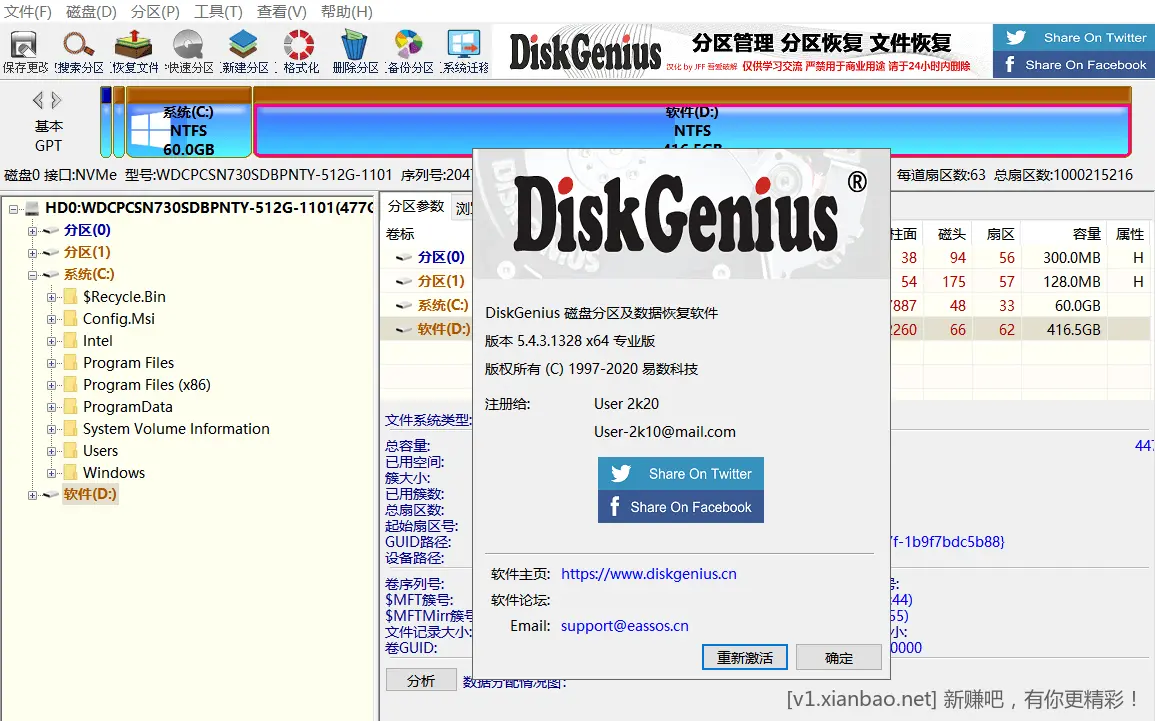1155x721 pixels.
Task: Expand the 软件(D:) tree node
Action: pos(32,496)
